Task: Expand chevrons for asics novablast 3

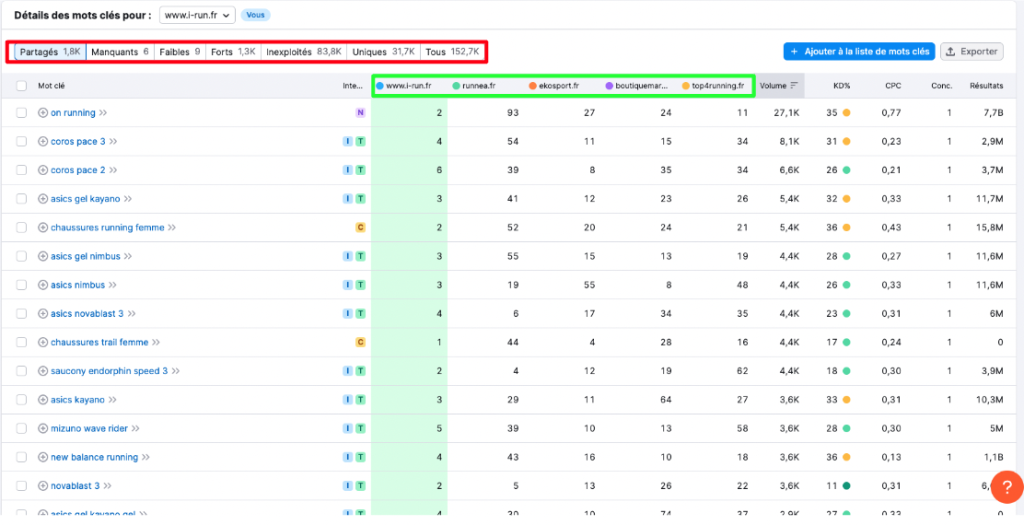Action: [131, 314]
